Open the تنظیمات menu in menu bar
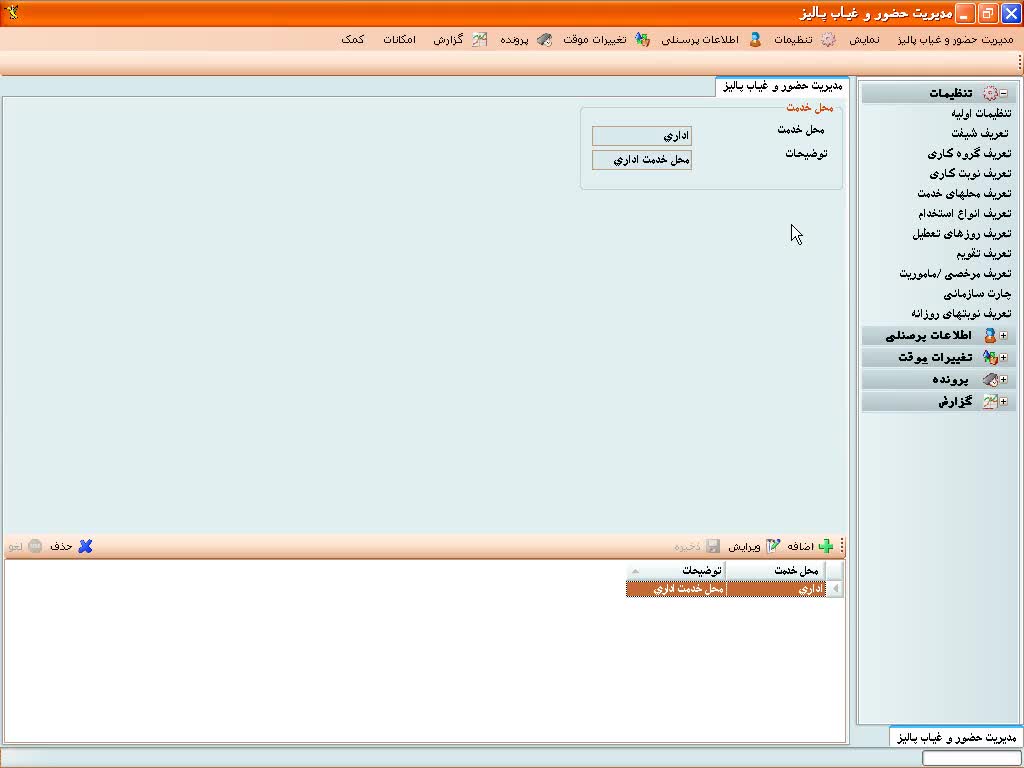 793,40
